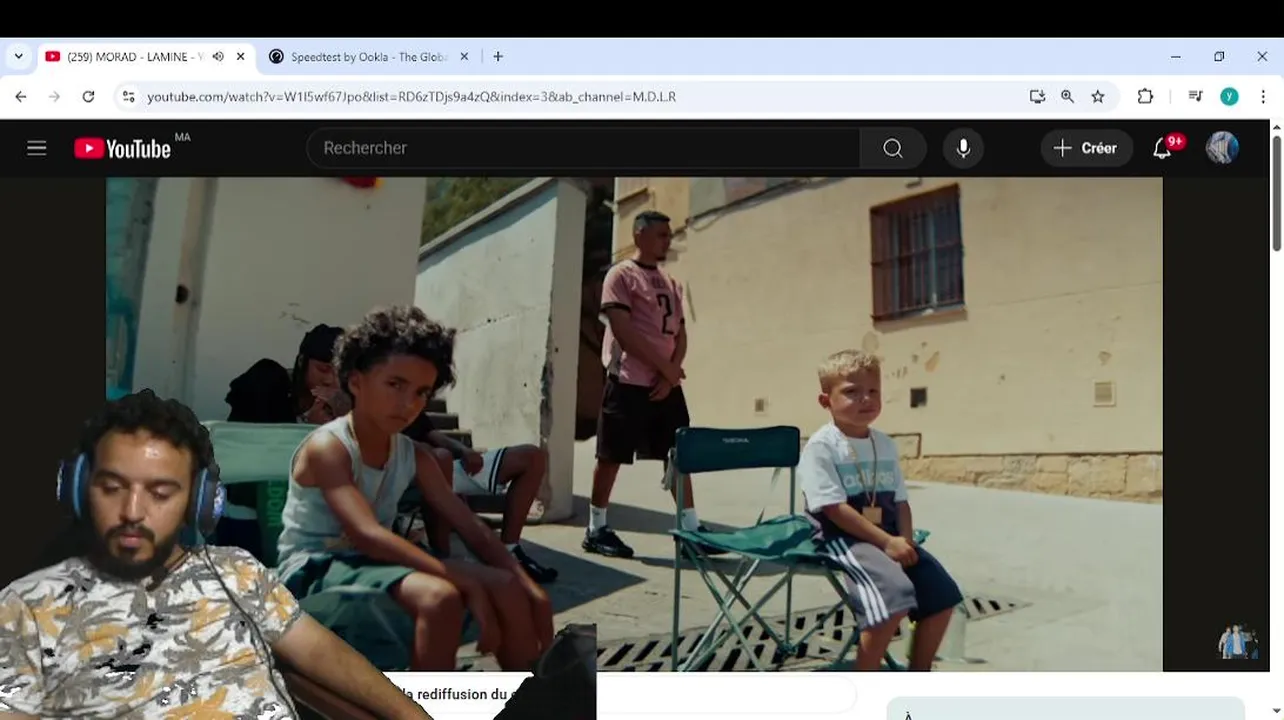Go back to the previous page

(21, 97)
